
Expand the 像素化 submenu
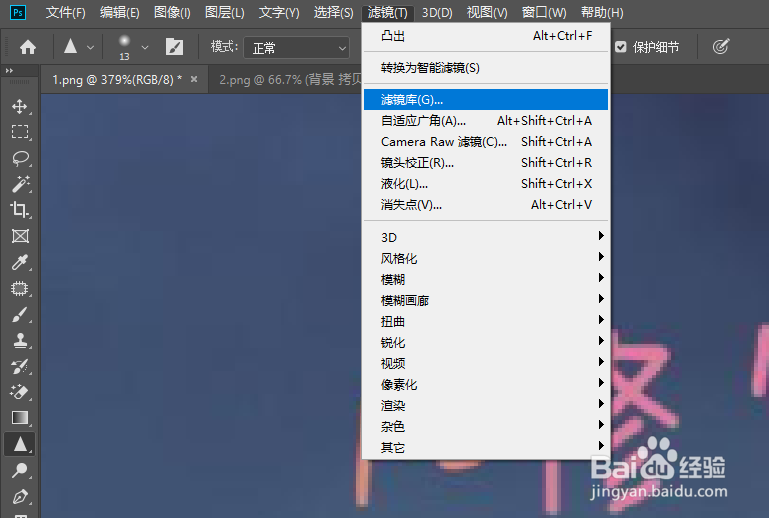pos(486,385)
